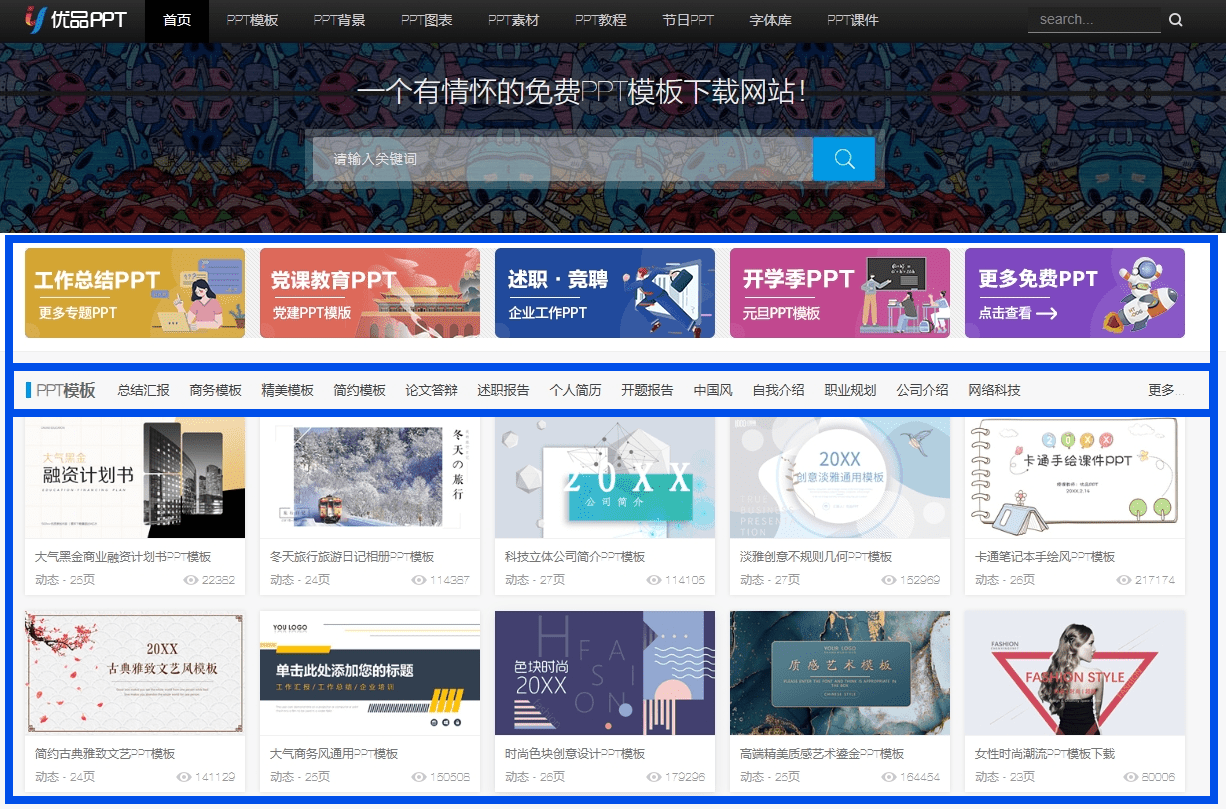Viewport: 1226px width, 809px height.
Task: Select the 商务模板 category link
Action: tap(216, 390)
